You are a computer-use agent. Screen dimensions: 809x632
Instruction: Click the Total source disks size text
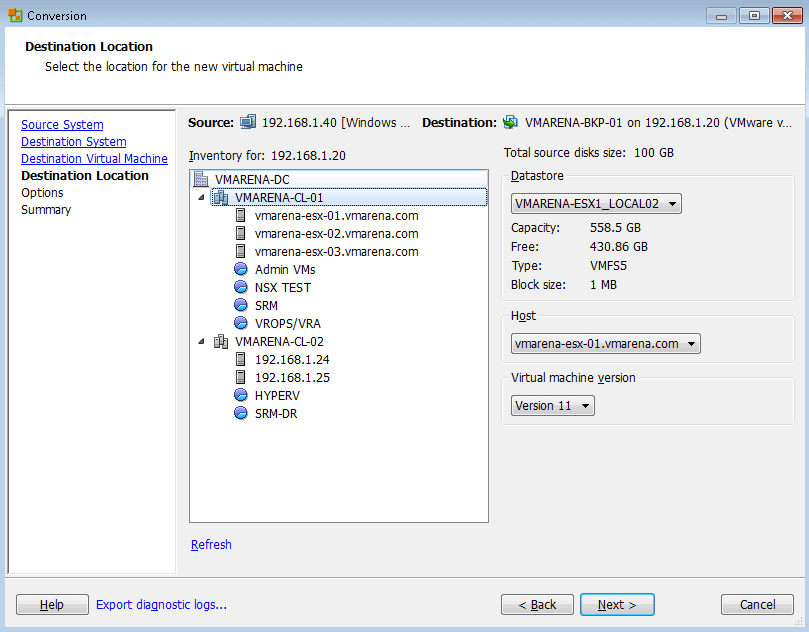[589, 153]
